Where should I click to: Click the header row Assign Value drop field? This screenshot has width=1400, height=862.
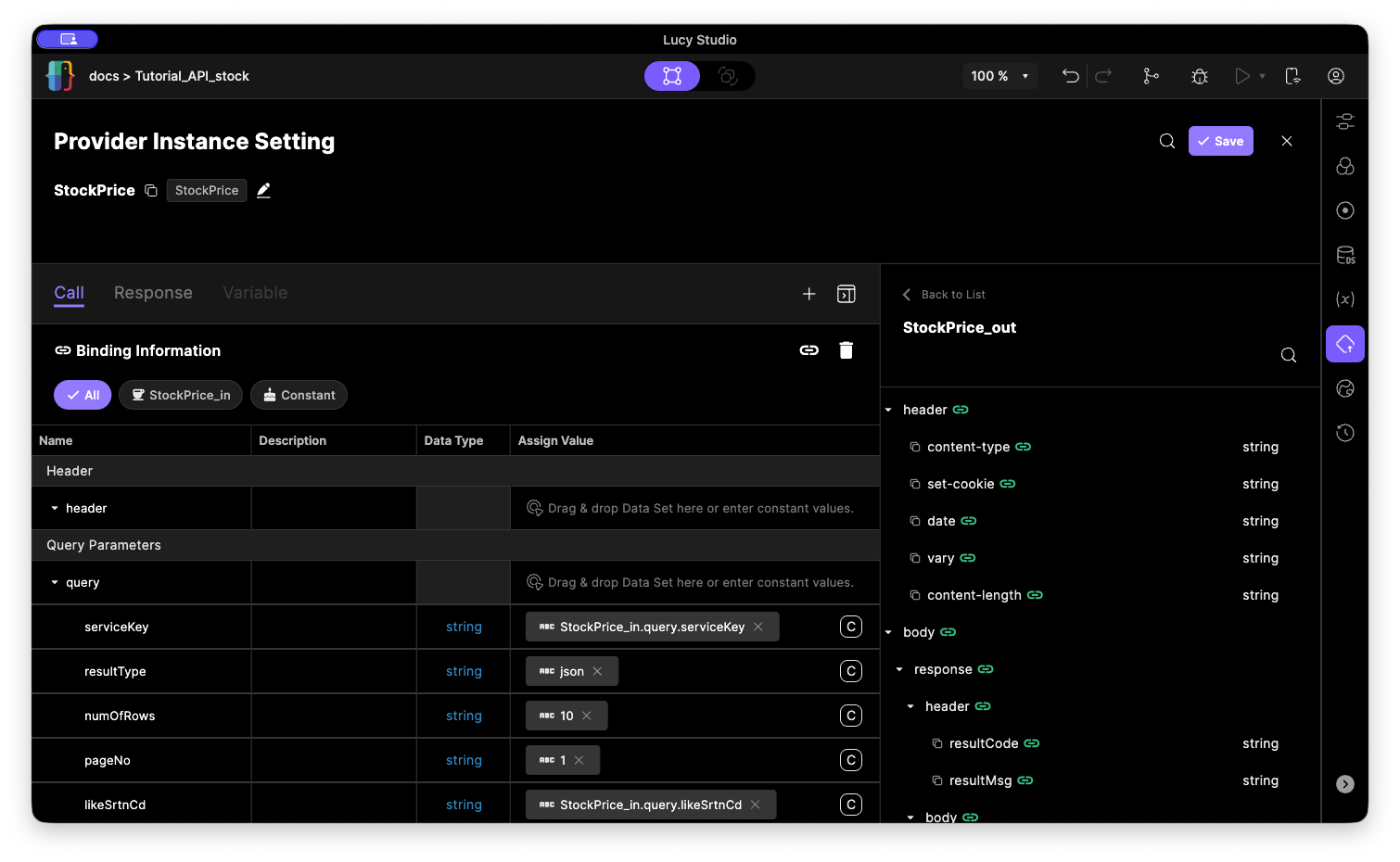tap(694, 508)
